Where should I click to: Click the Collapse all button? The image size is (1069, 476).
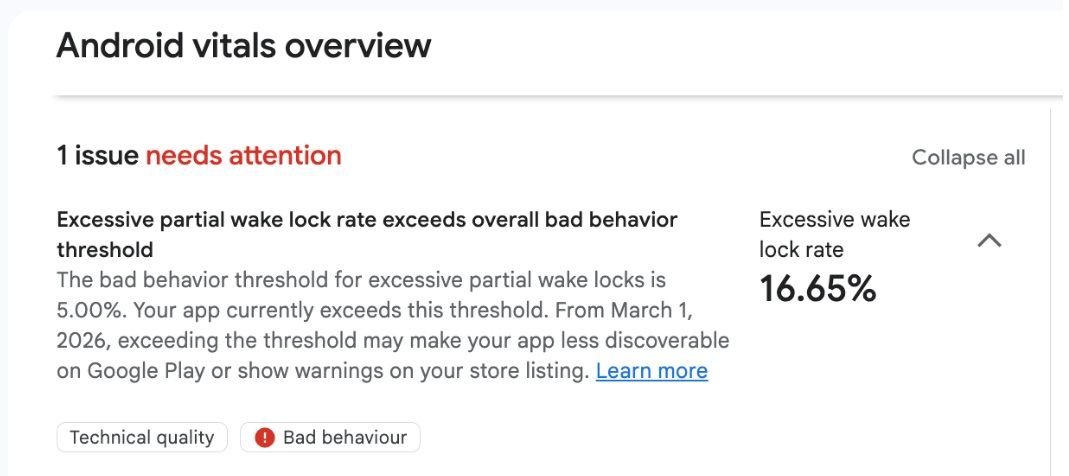(968, 158)
